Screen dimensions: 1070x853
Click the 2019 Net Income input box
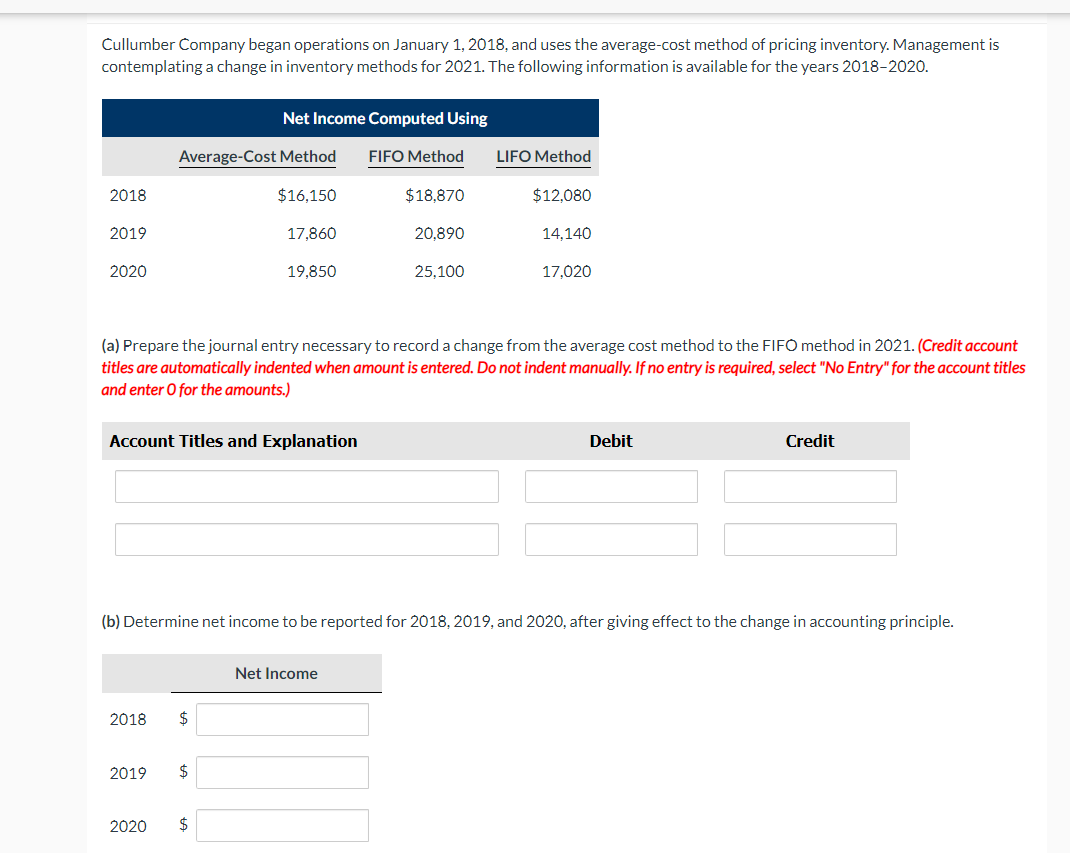[x=282, y=772]
